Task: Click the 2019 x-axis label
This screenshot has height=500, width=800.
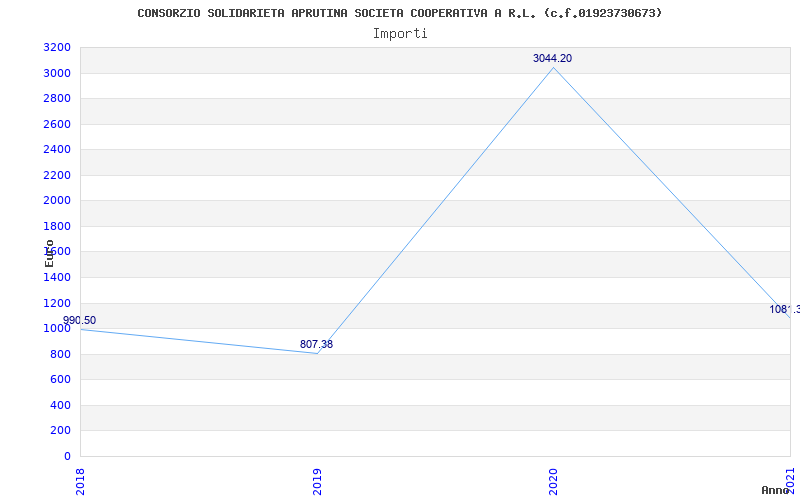Action: tap(317, 482)
